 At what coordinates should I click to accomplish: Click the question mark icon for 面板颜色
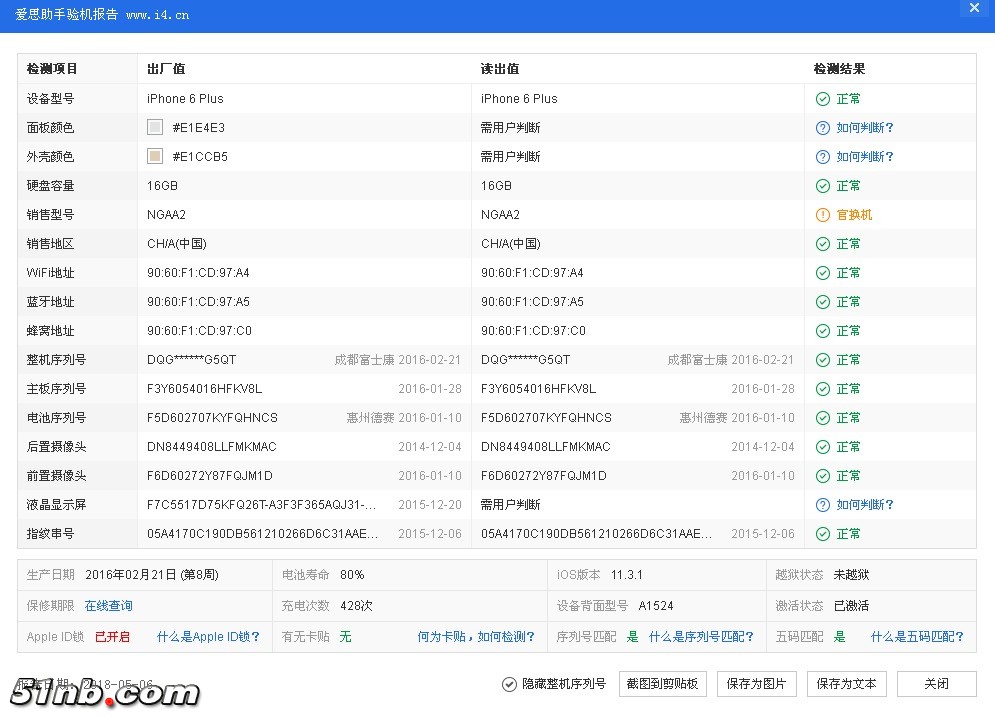pos(823,128)
